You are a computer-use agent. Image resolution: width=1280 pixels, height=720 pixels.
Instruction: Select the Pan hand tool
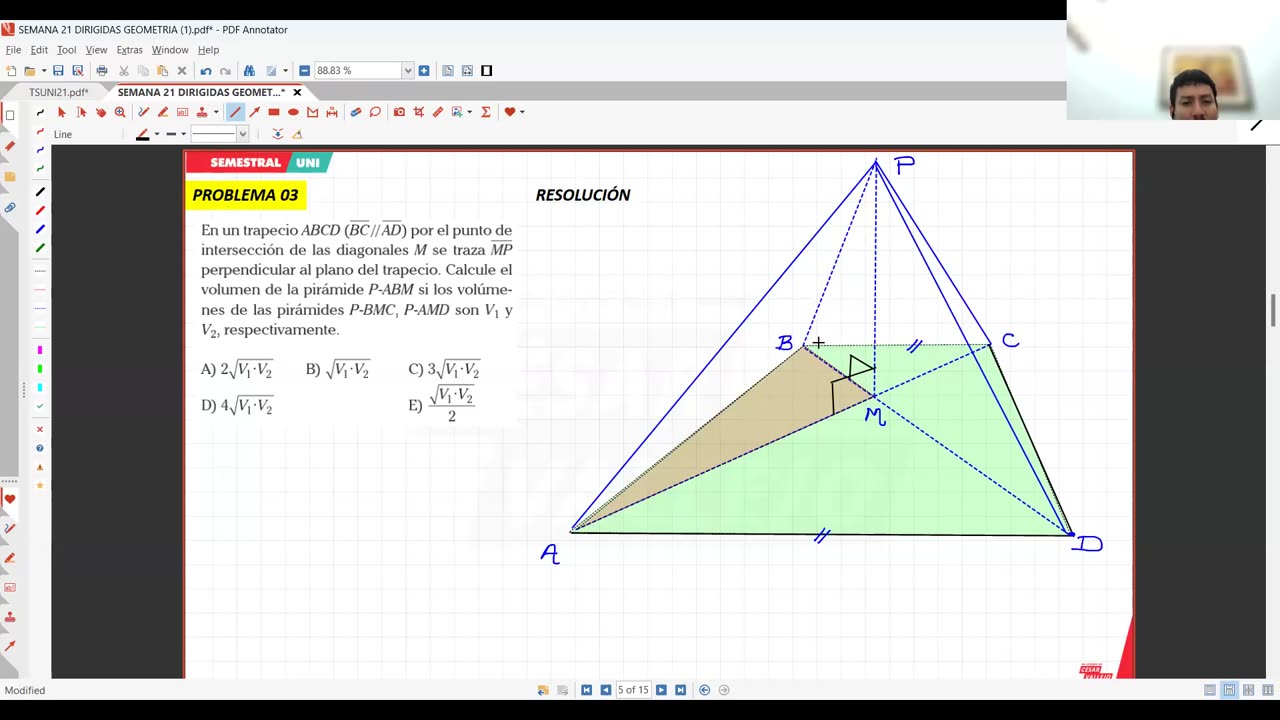[101, 112]
